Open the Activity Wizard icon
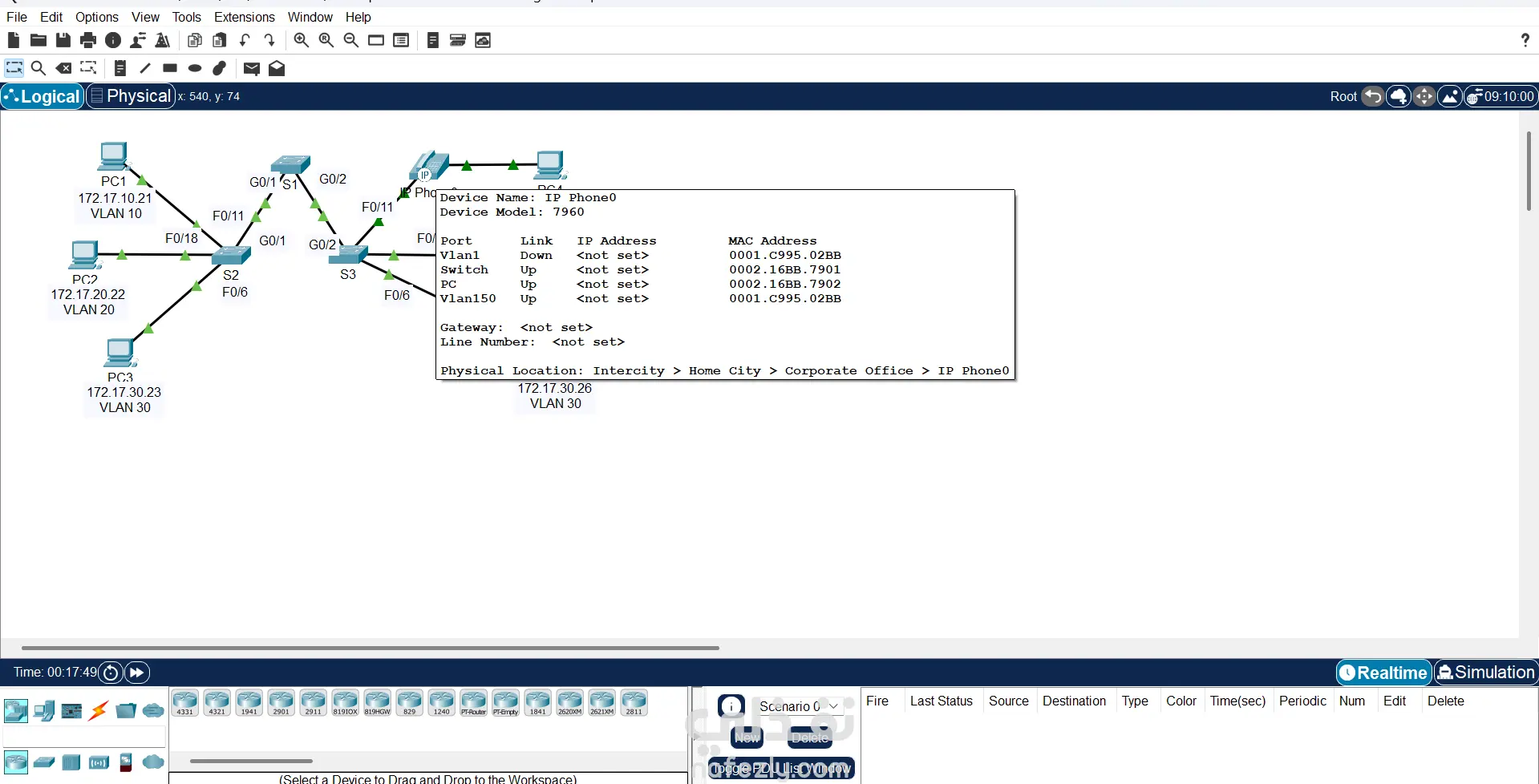The height and width of the screenshot is (784, 1539). click(138, 40)
